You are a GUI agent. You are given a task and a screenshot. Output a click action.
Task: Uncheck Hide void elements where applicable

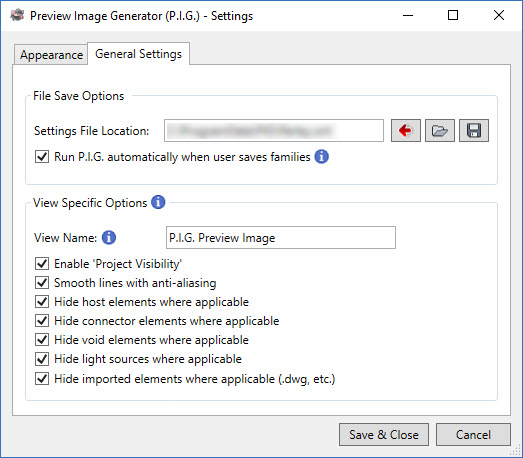pos(42,340)
